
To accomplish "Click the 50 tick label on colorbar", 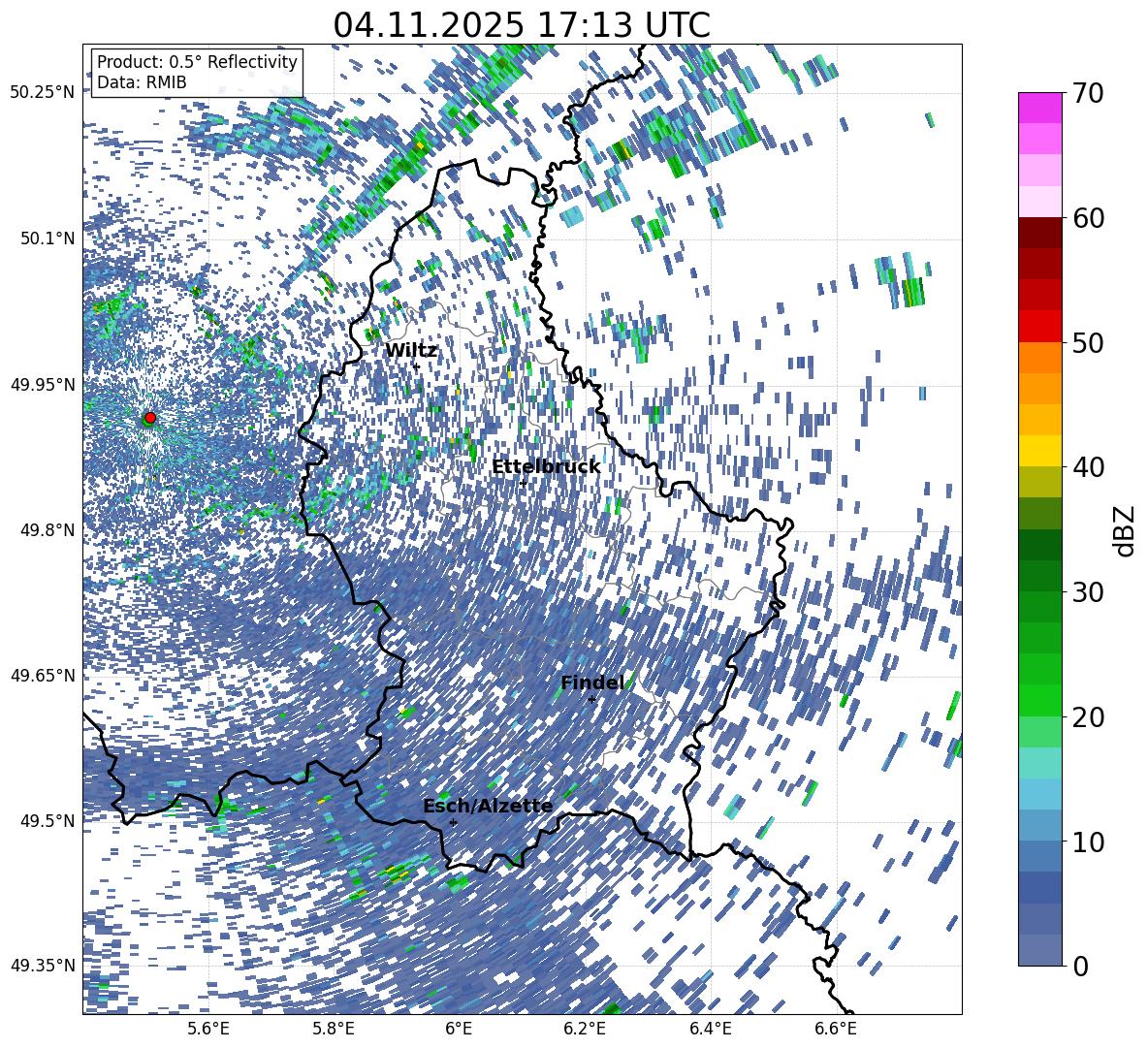I will tap(1087, 342).
